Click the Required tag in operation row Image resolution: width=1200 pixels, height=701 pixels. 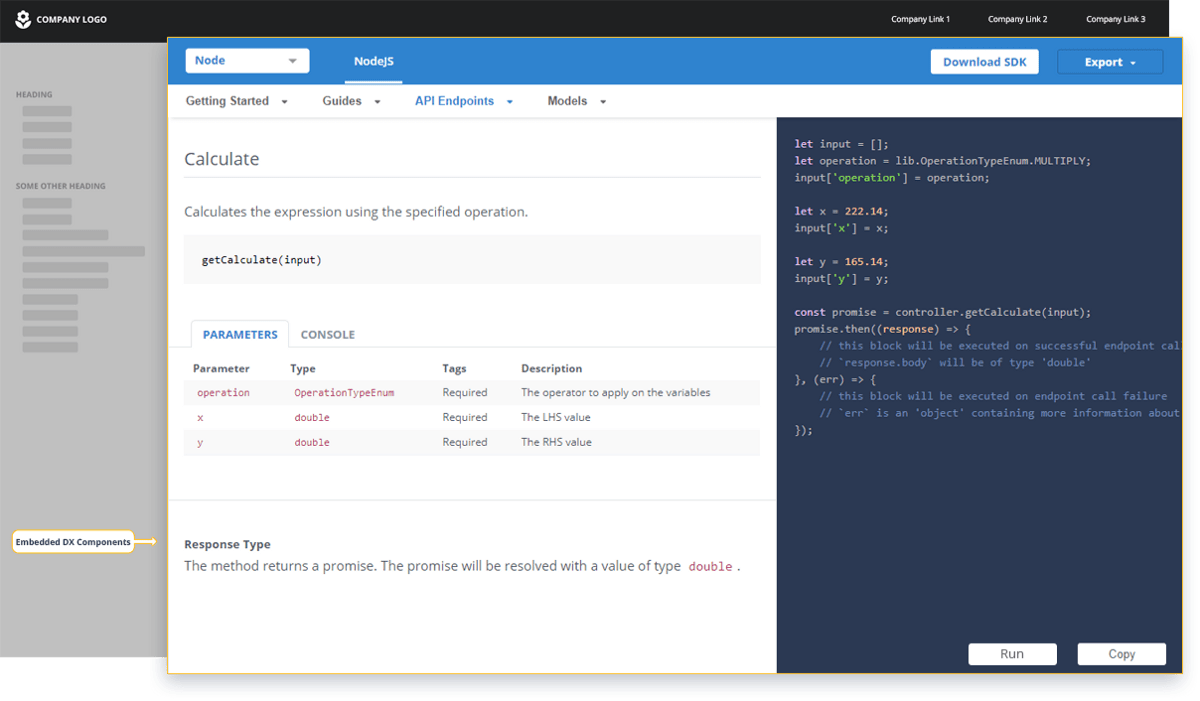tap(465, 393)
